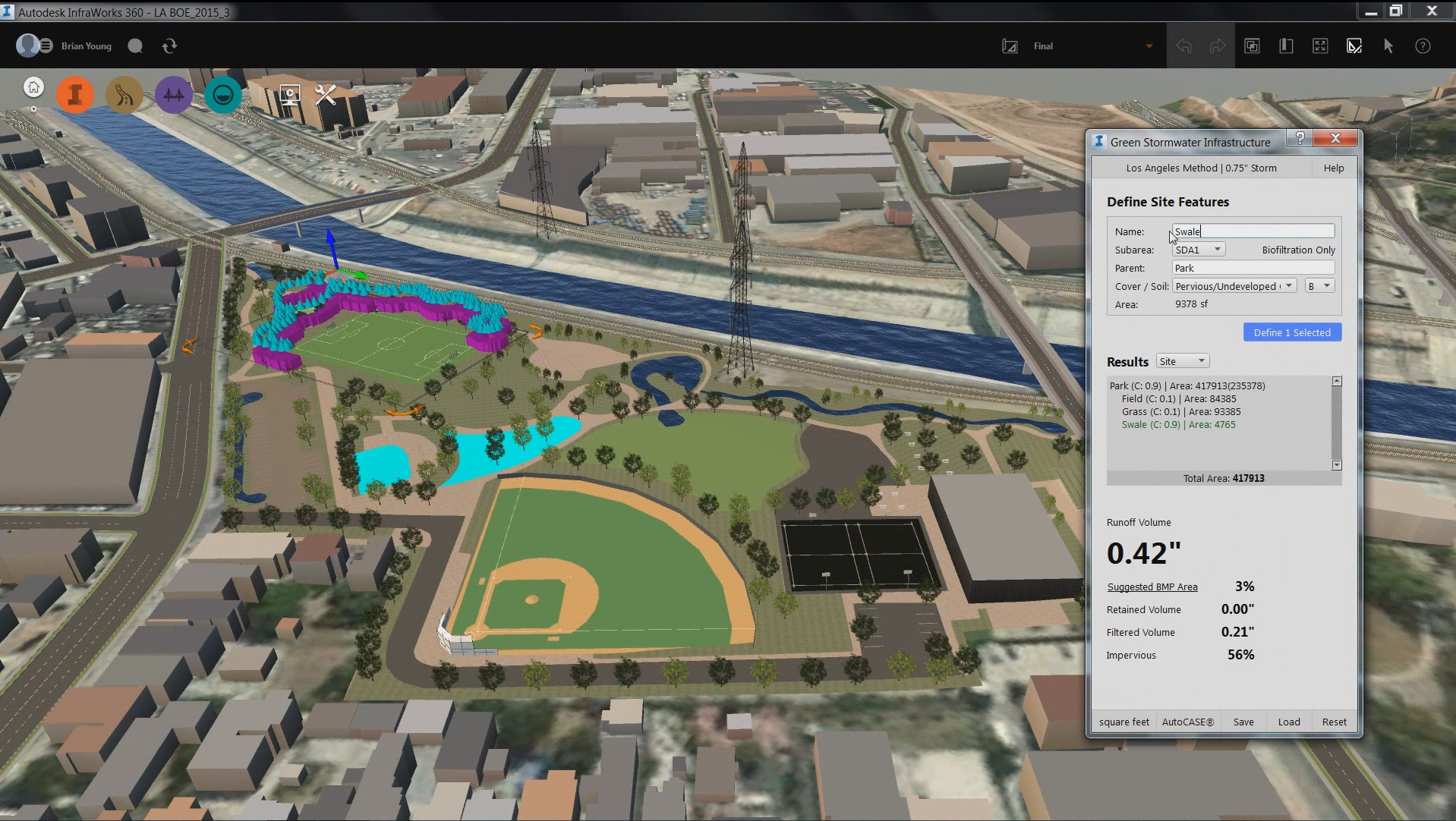Click the model explorer layers icon
The image size is (1456, 821).
click(1252, 46)
